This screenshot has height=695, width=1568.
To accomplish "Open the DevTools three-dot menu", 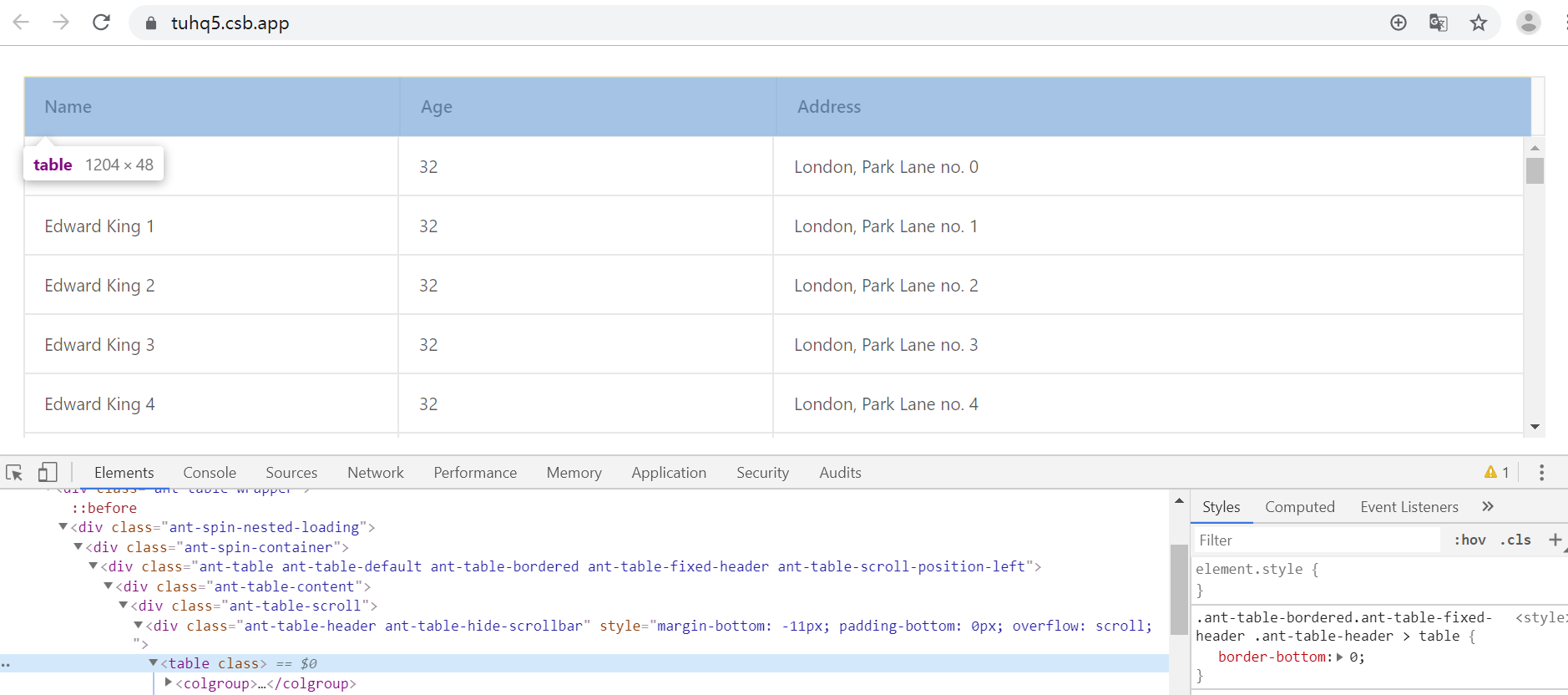I will point(1541,473).
